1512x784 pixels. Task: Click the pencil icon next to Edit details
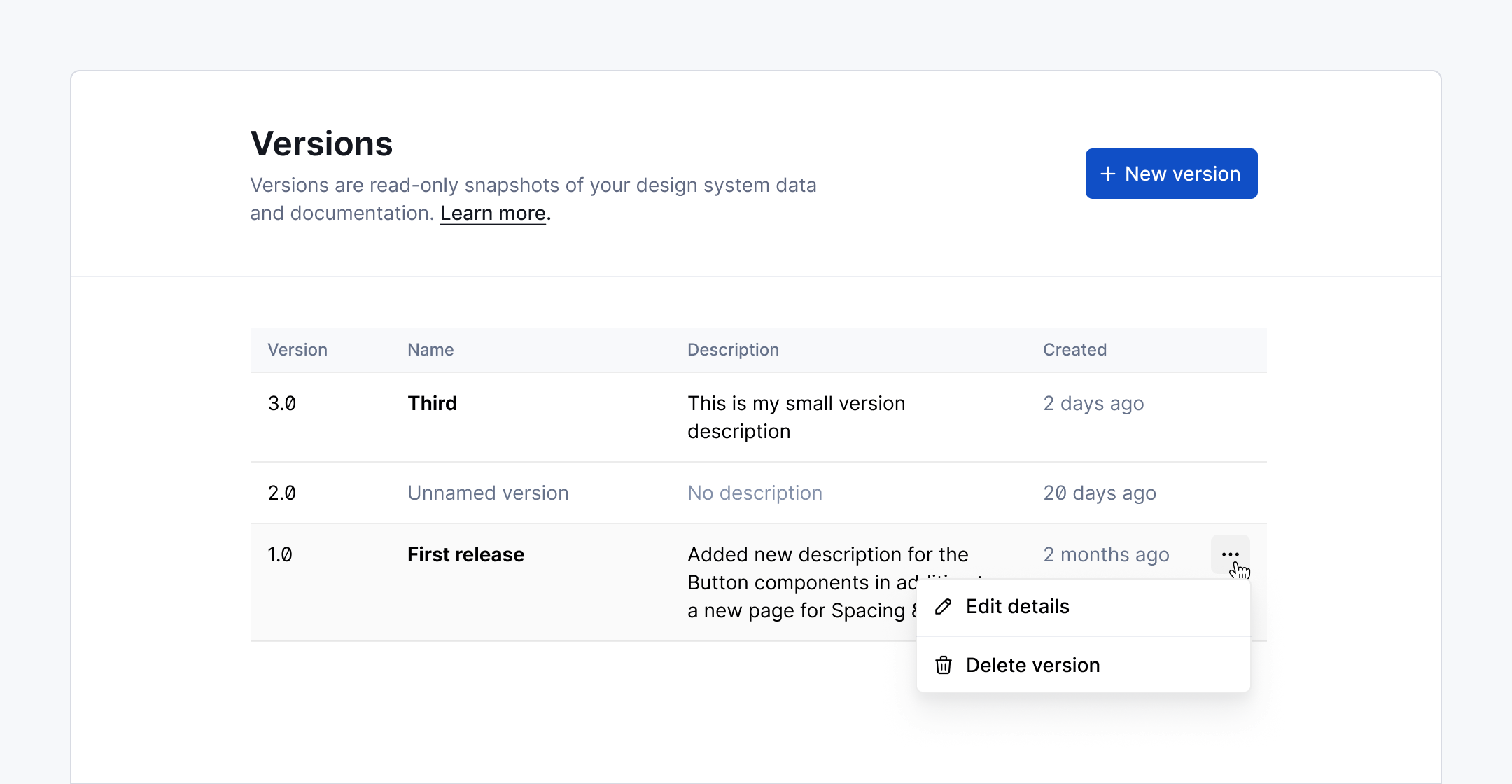tap(944, 606)
